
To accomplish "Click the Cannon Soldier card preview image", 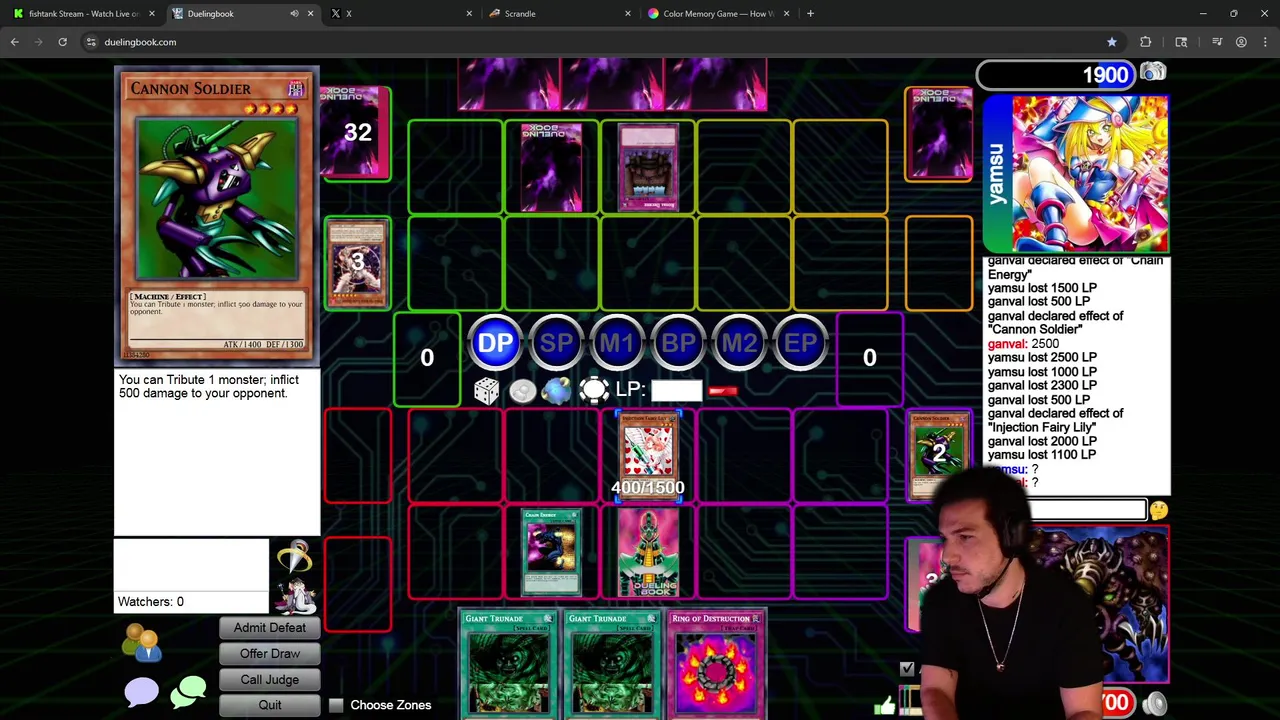I will (216, 199).
